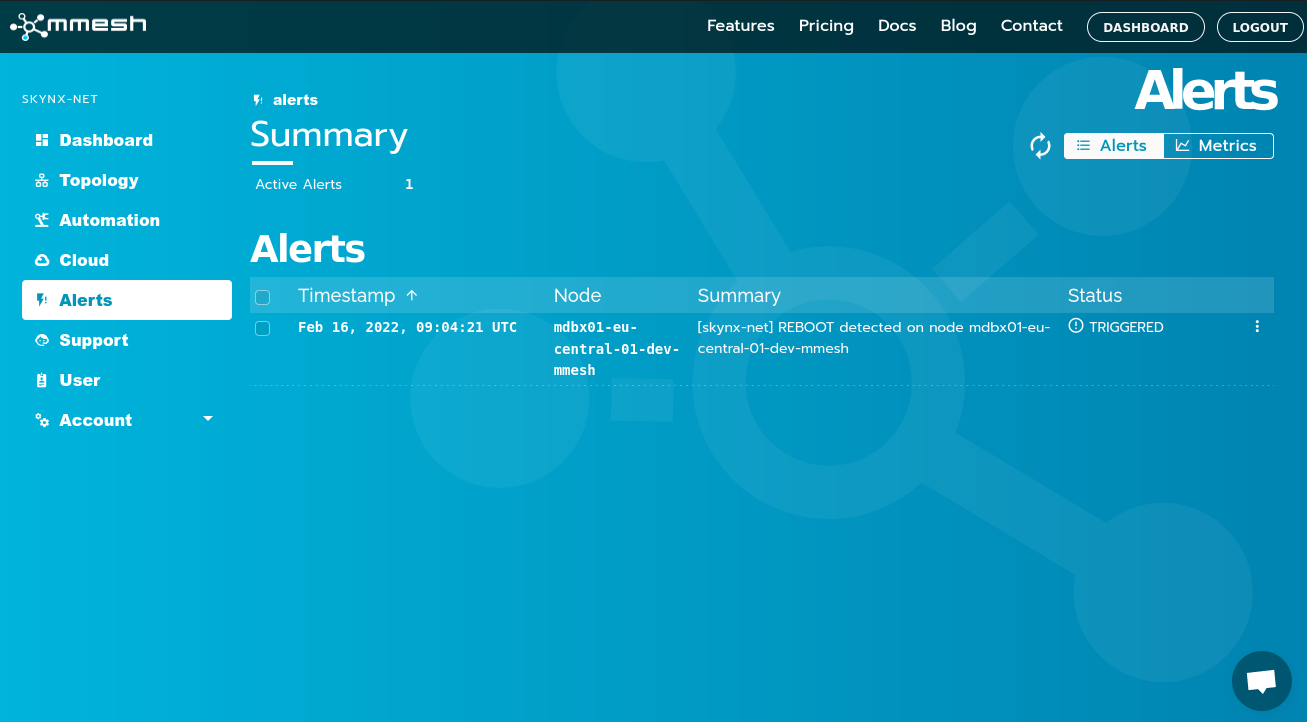Go to the Blog

959,26
